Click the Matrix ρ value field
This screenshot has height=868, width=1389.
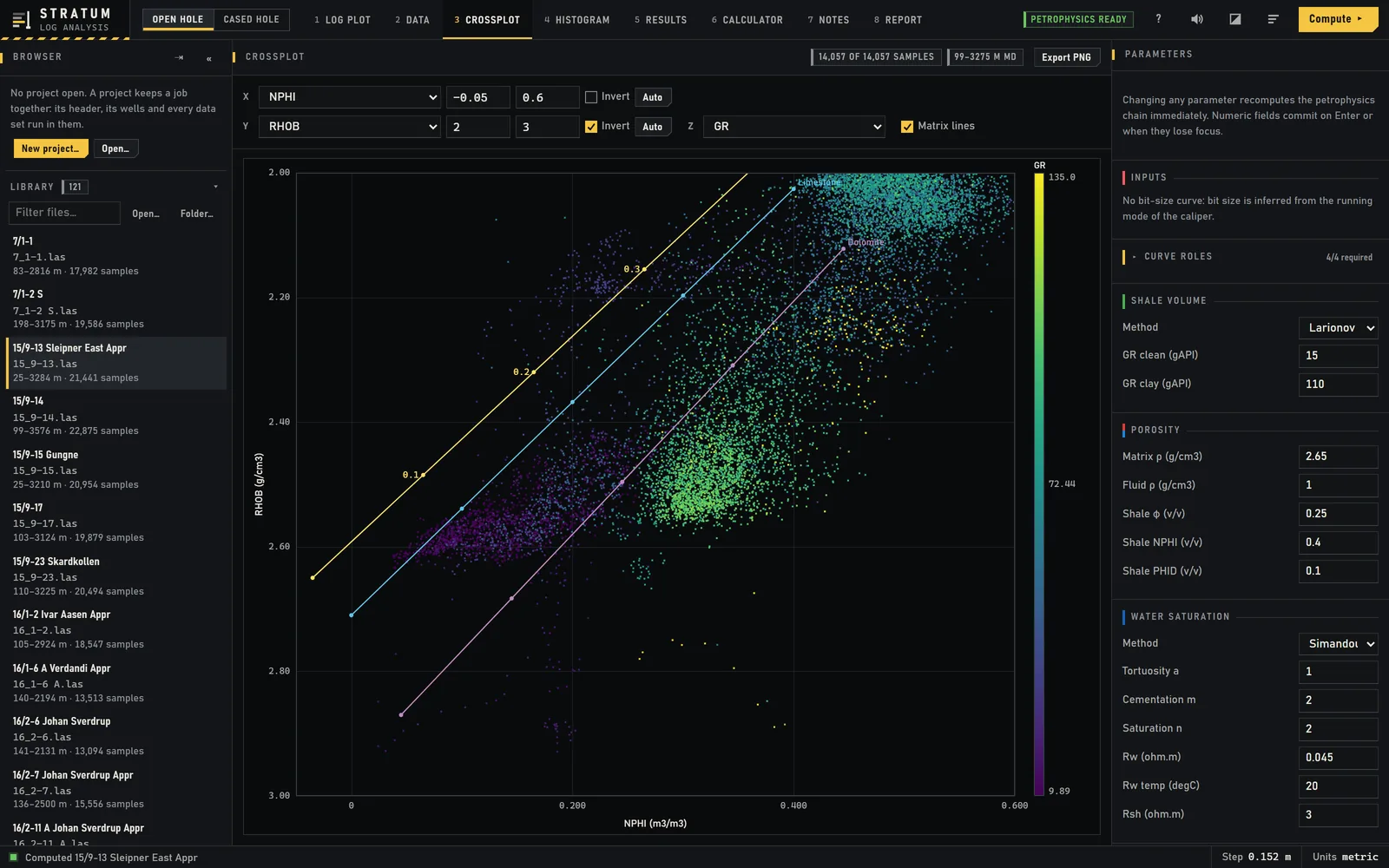tap(1338, 457)
